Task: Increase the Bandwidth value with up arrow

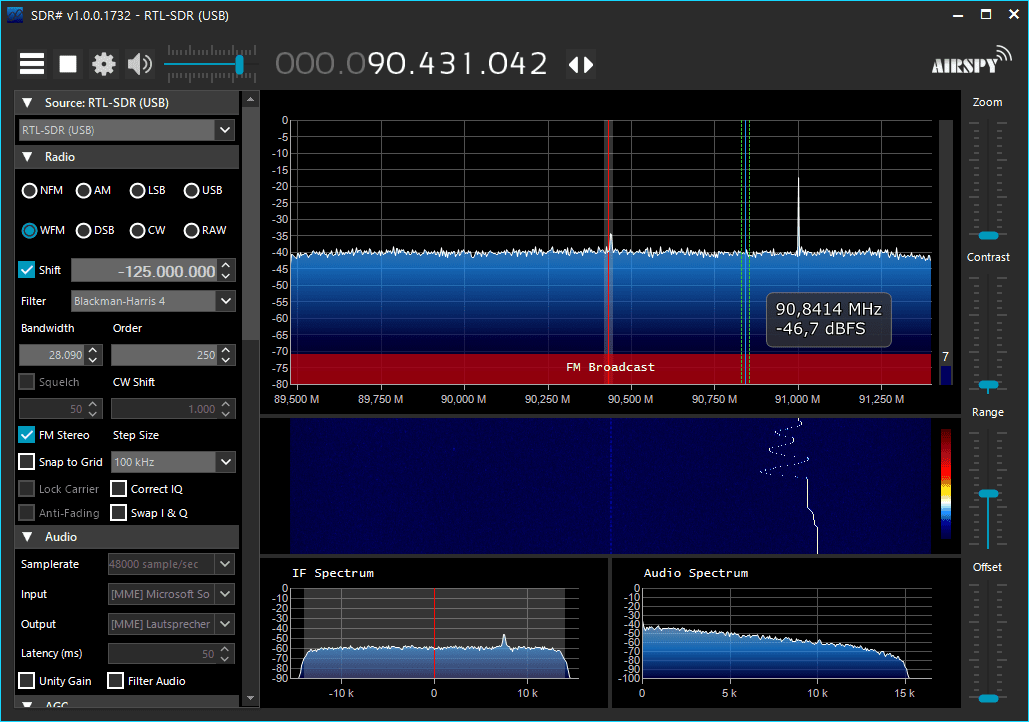Action: click(94, 350)
